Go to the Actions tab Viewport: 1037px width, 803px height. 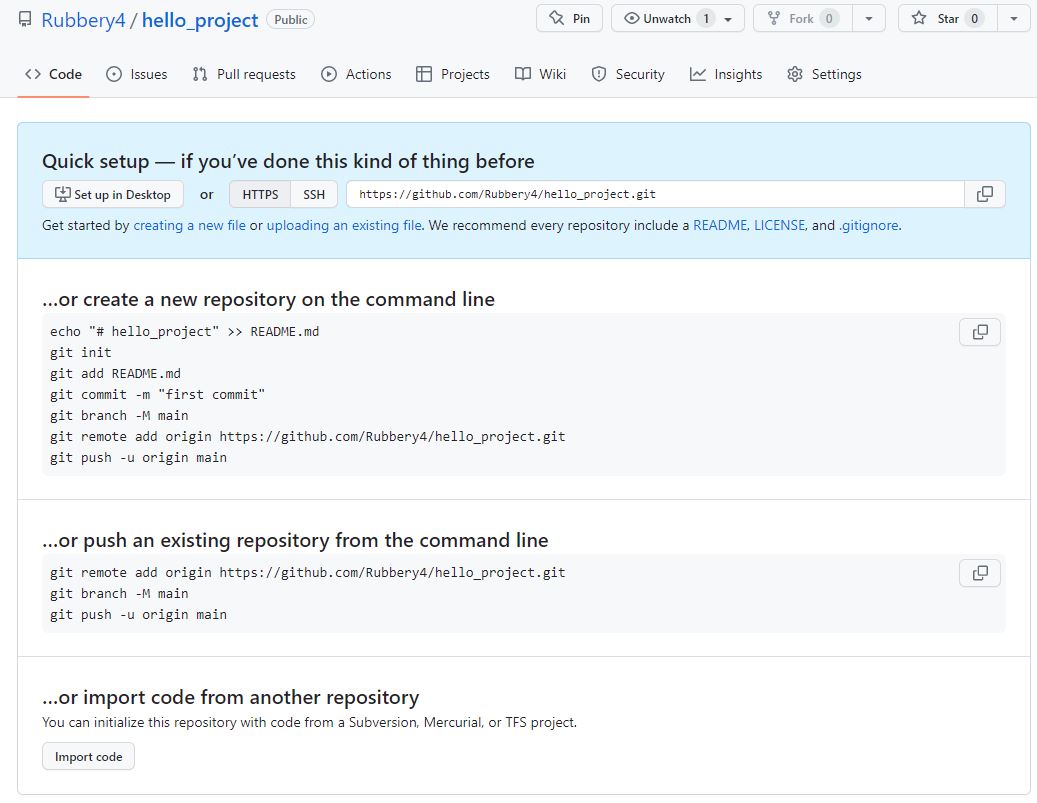pos(356,74)
